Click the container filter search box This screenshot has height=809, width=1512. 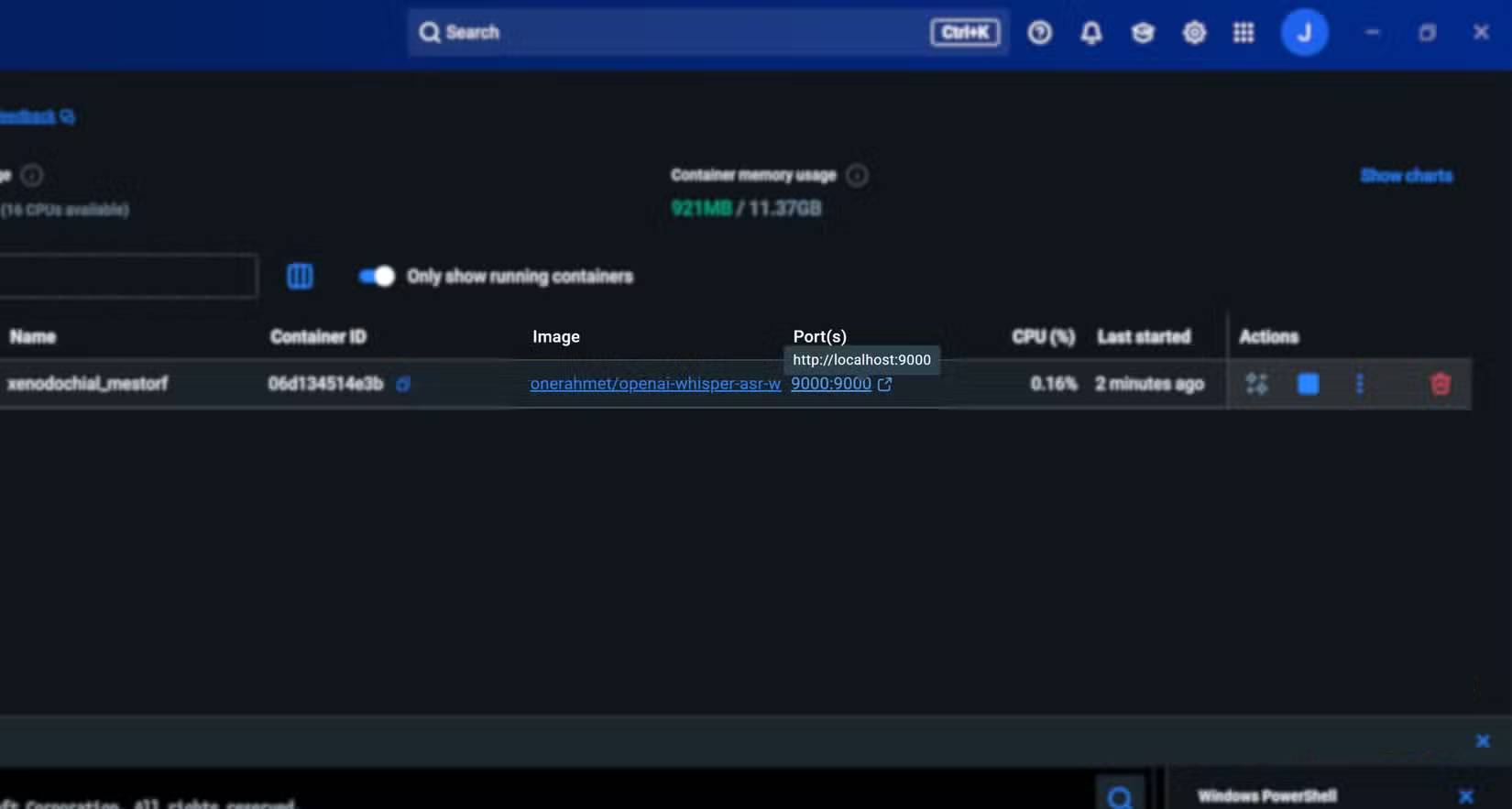pos(127,276)
